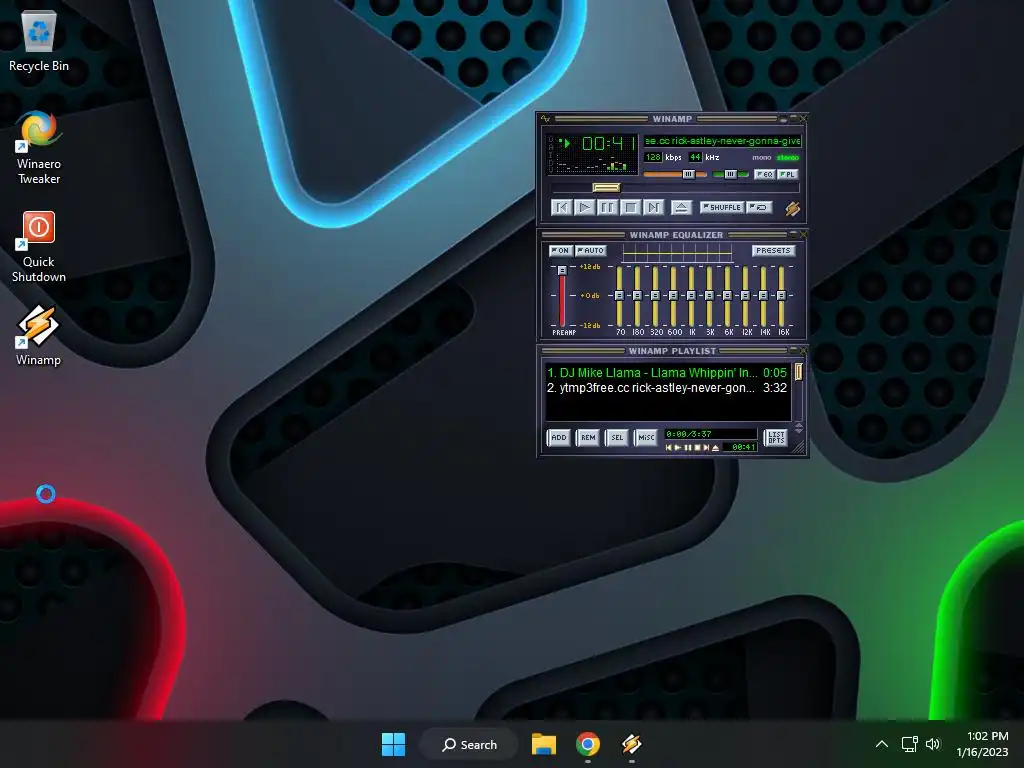1024x768 pixels.
Task: Click the 1K equalizer band slider
Action: point(691,296)
